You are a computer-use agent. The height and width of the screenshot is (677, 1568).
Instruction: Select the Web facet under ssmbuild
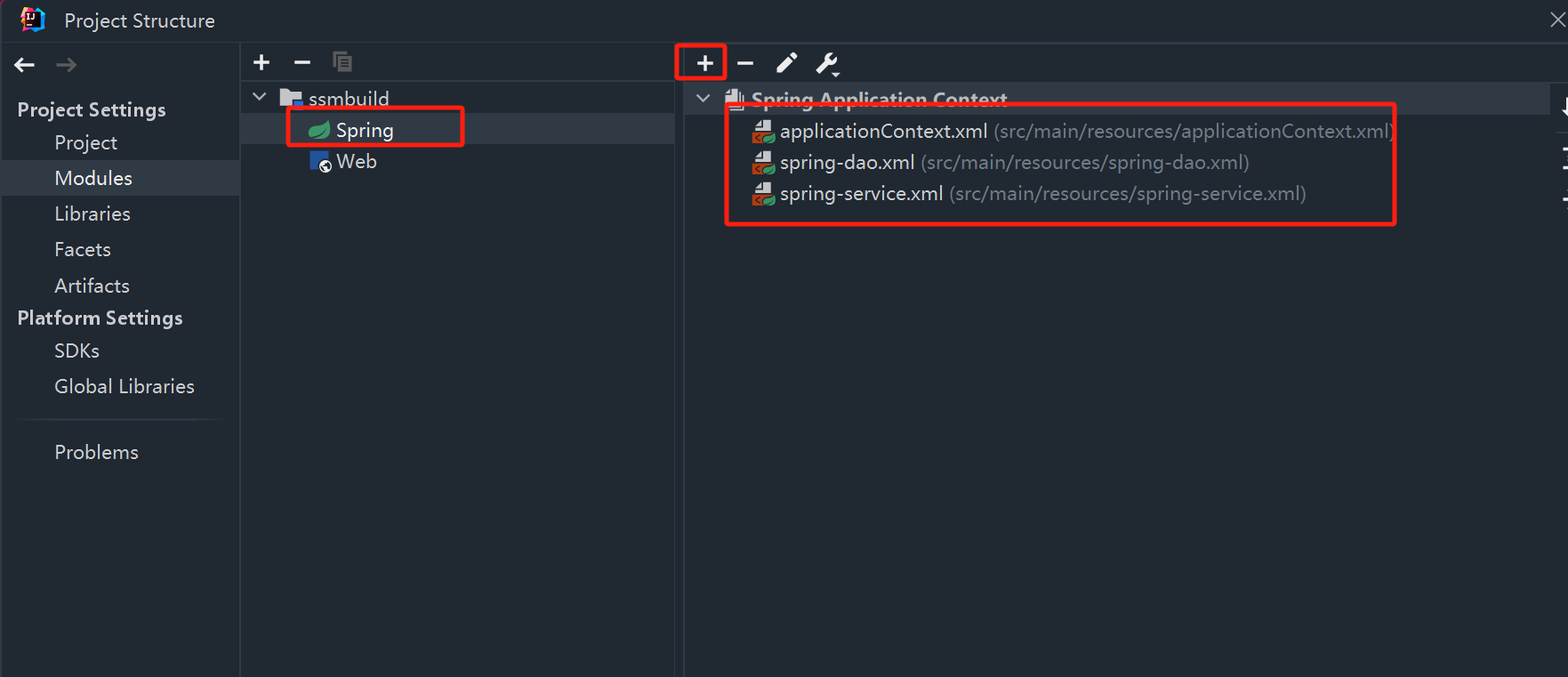(x=357, y=162)
